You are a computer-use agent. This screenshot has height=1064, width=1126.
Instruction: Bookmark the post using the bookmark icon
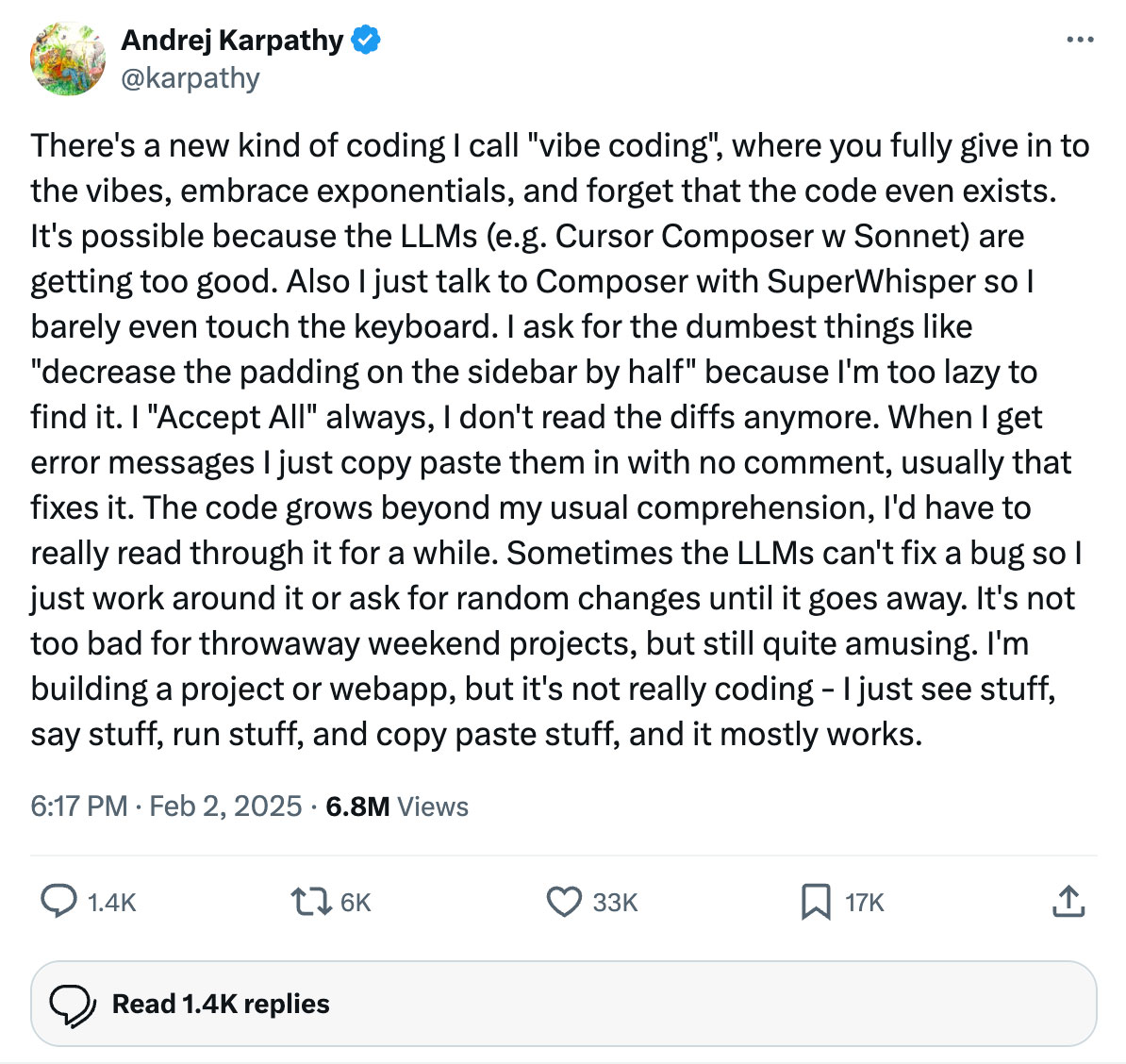(x=817, y=903)
